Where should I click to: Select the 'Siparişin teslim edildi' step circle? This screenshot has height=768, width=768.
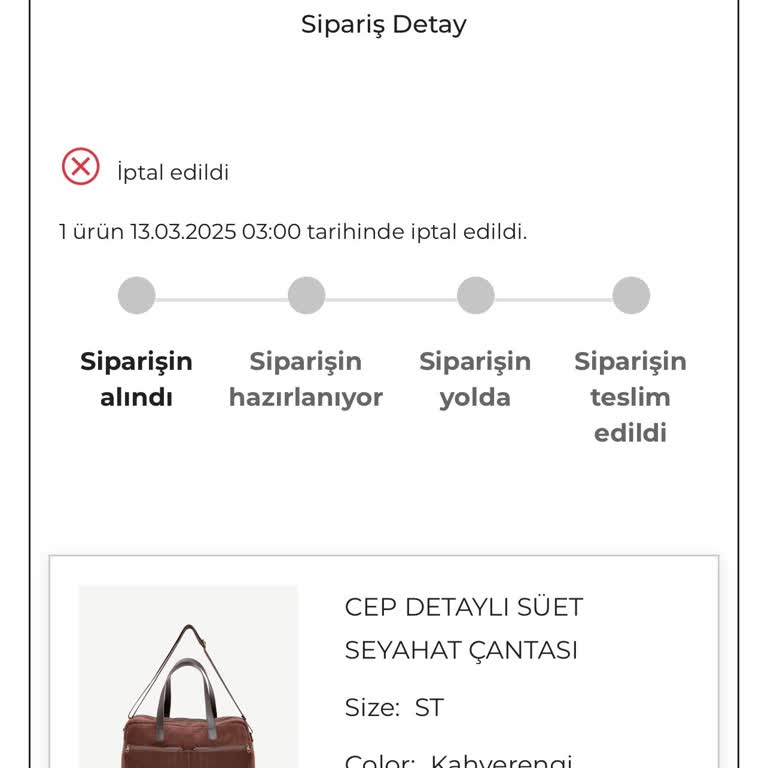(x=631, y=296)
